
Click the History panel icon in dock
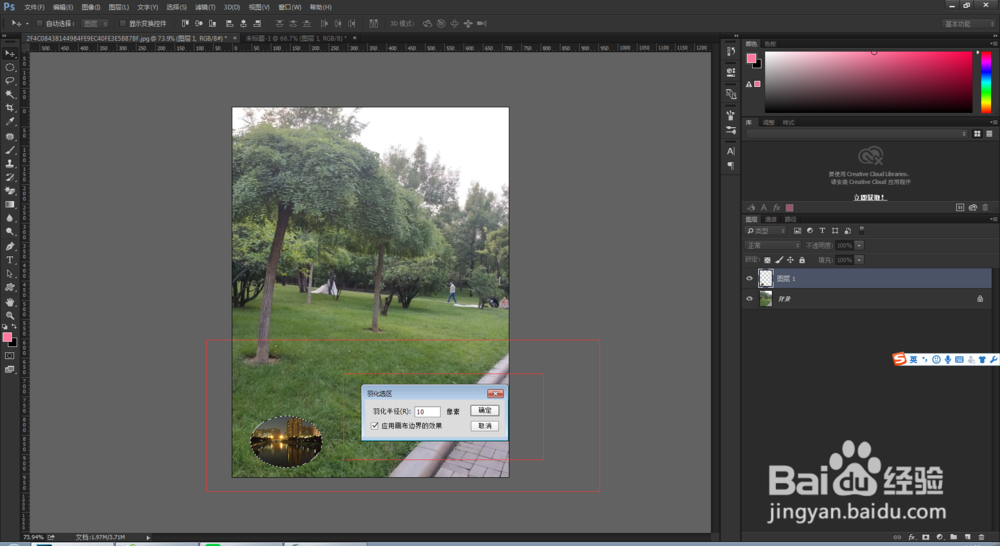tap(731, 52)
